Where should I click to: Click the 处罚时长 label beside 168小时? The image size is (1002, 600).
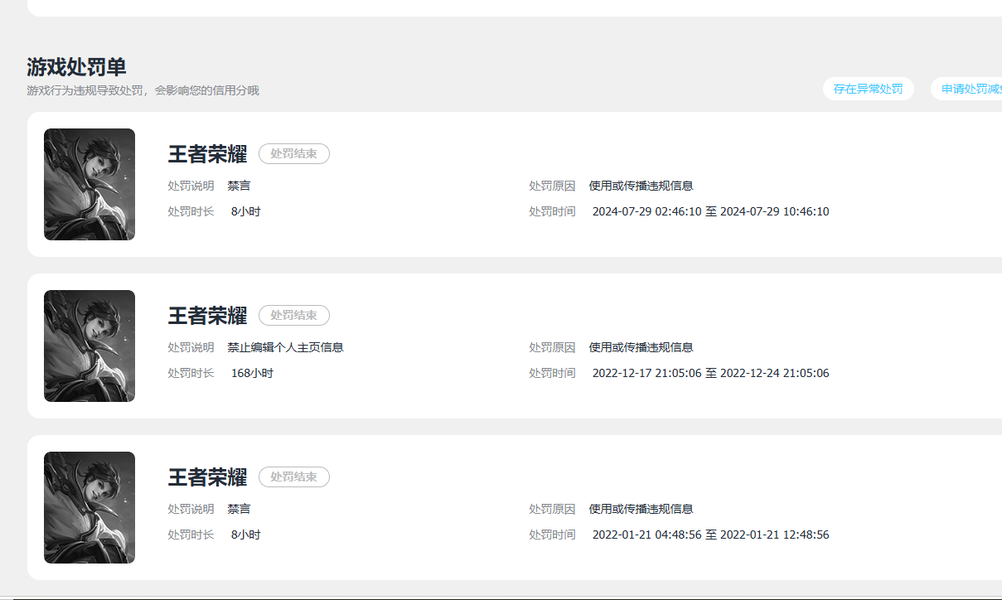pos(191,373)
